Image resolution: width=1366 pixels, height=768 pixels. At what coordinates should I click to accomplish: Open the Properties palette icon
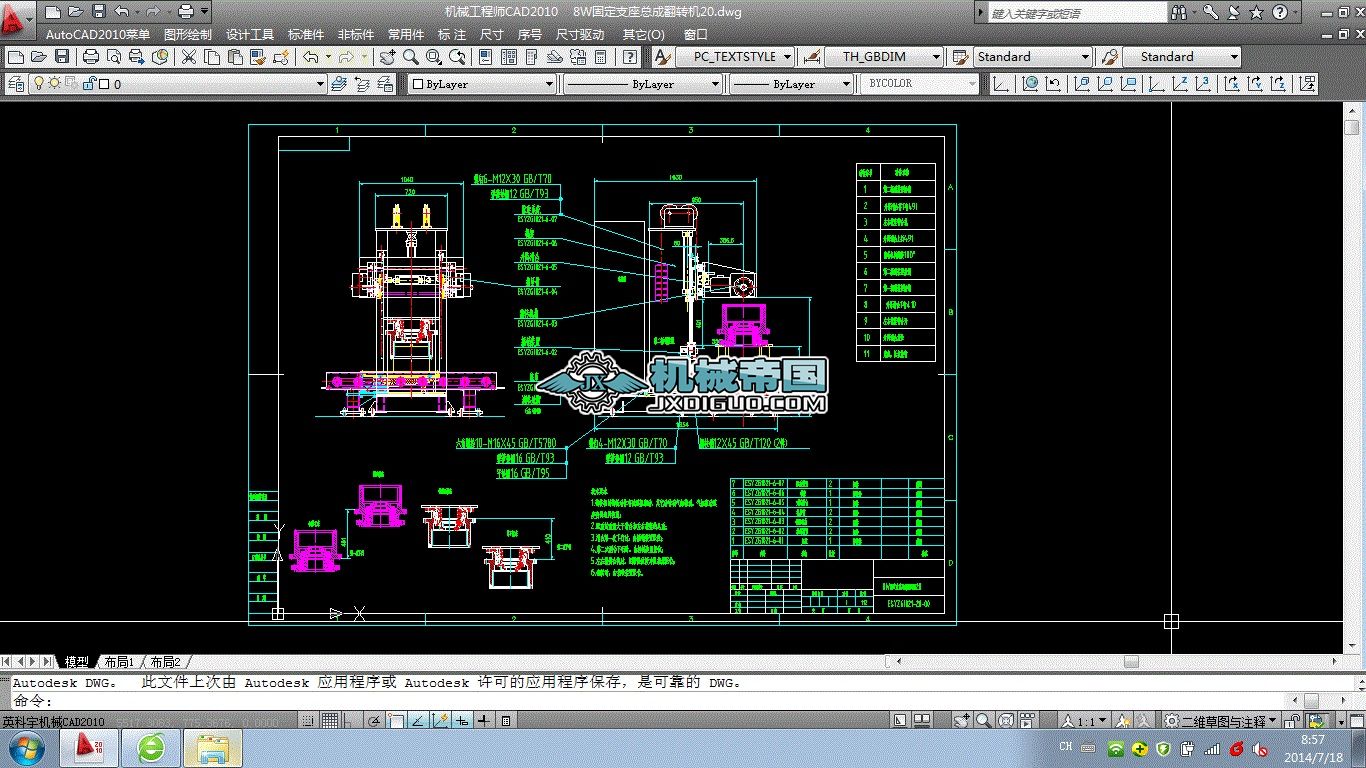(484, 57)
